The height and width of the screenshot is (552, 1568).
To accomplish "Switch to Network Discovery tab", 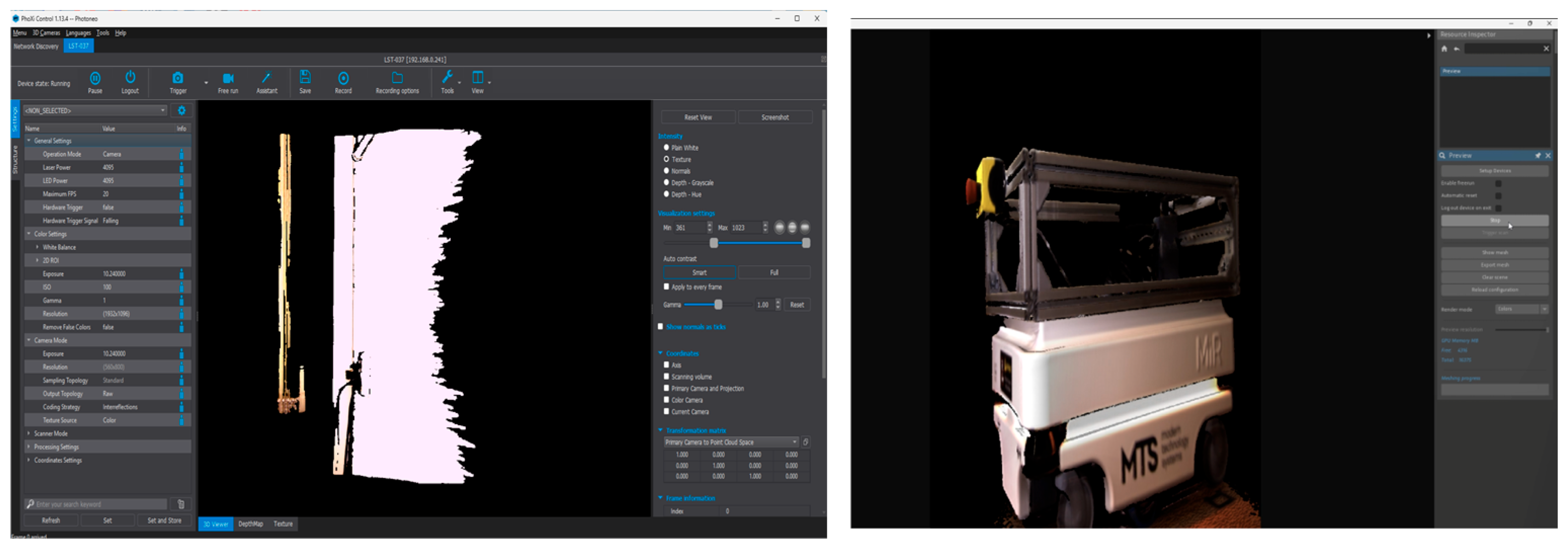I will [x=36, y=46].
